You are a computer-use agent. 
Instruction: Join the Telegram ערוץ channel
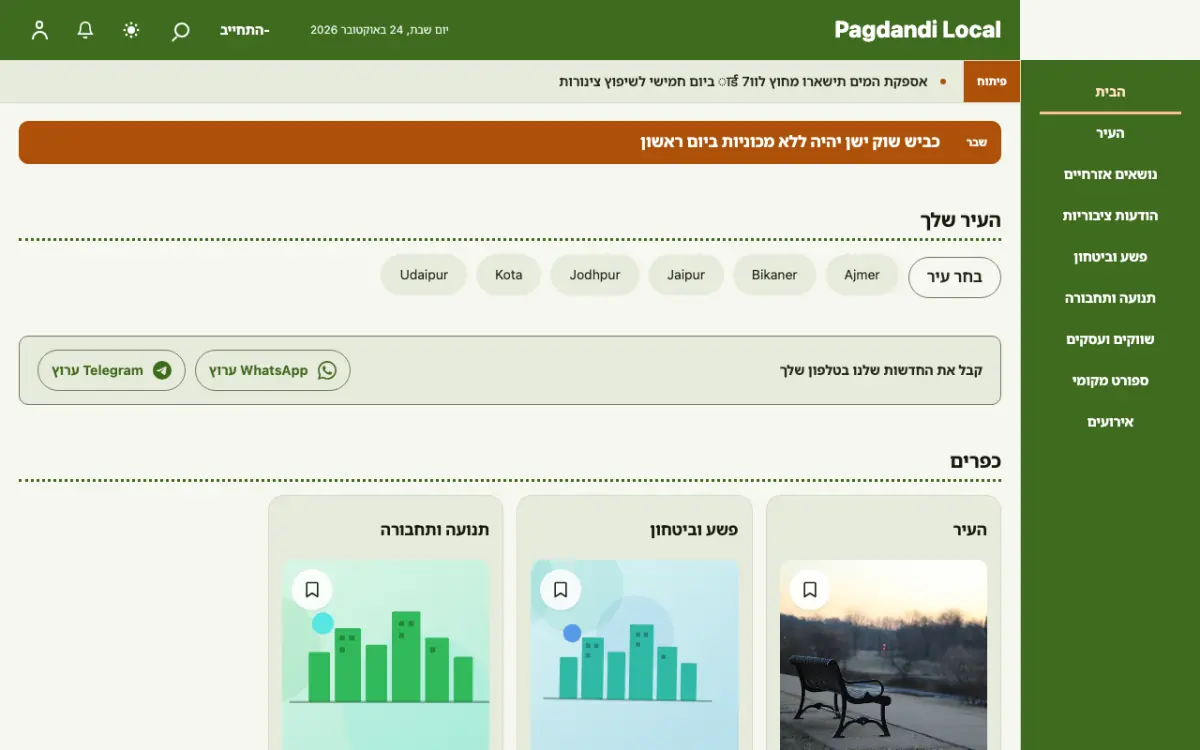click(111, 370)
